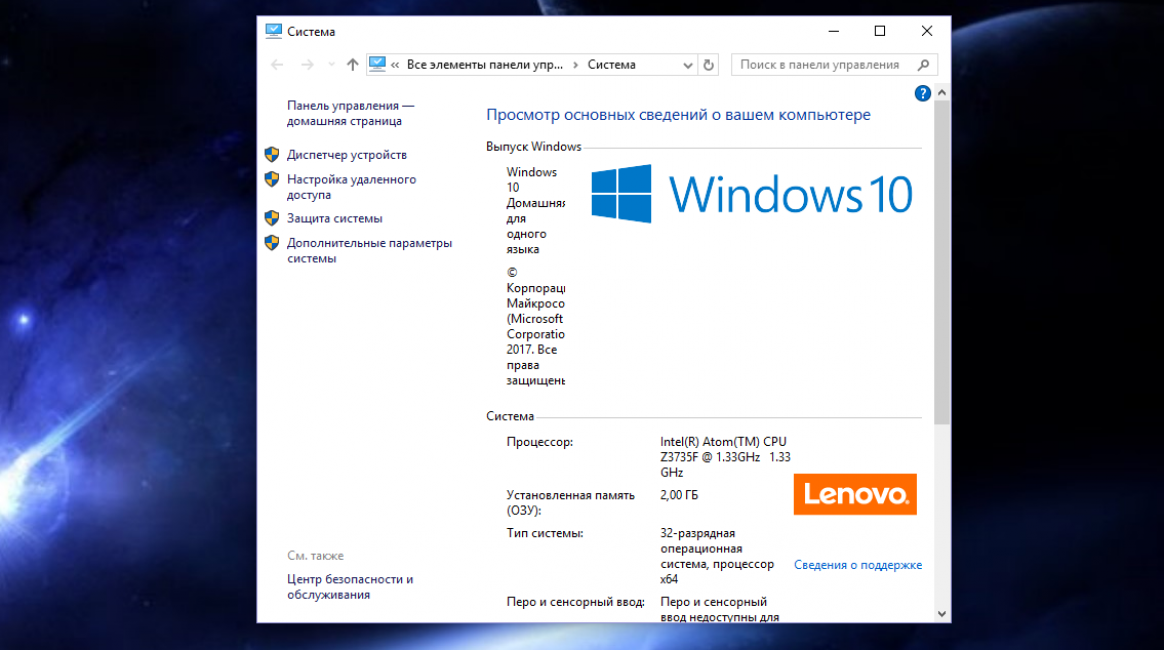The width and height of the screenshot is (1164, 650).
Task: Click the shield icon beside 'Защита системы'
Action: [272, 218]
